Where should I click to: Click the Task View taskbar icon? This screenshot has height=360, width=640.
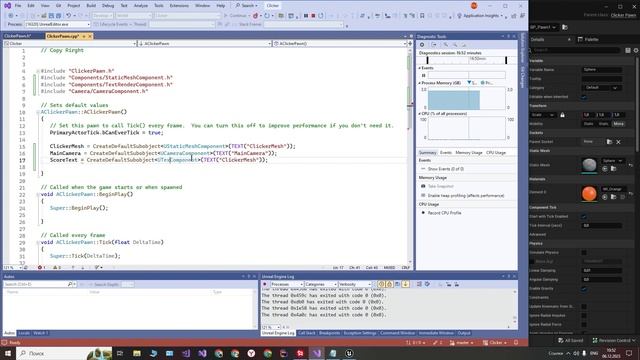[x=120, y=353]
